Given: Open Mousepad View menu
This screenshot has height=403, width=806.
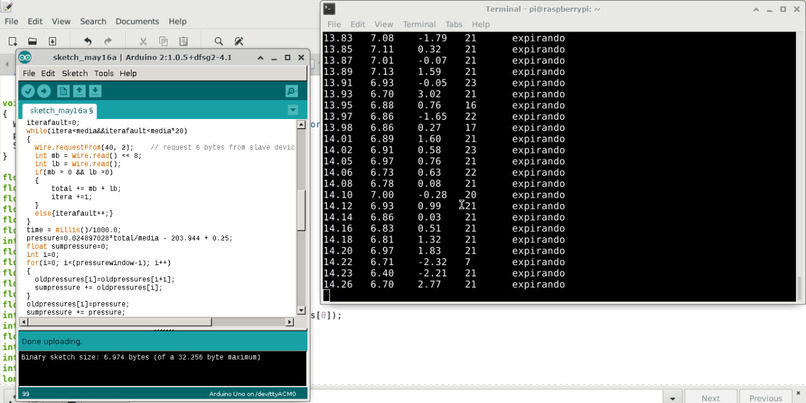Looking at the screenshot, I should 61,22.
